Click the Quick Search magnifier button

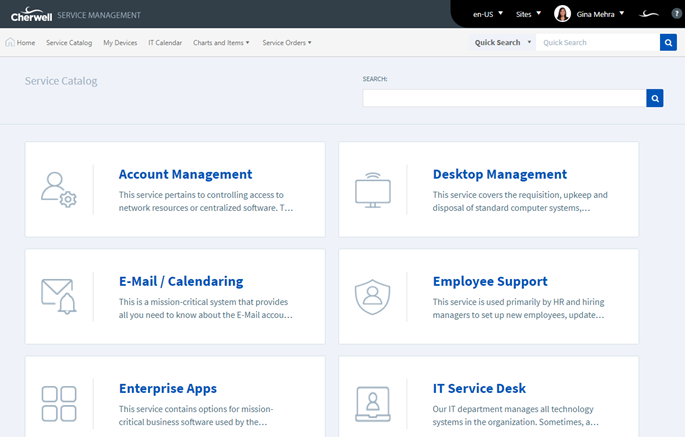[668, 43]
